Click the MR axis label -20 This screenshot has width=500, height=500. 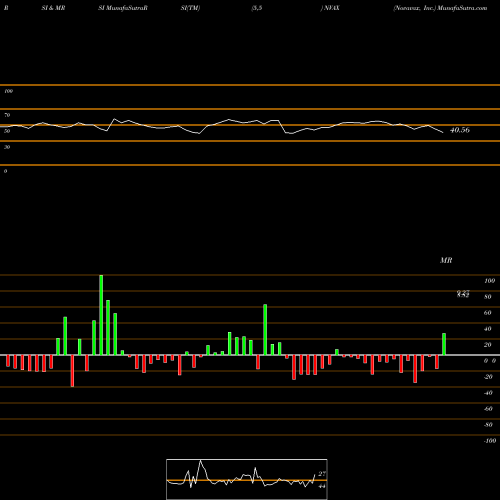(488, 377)
